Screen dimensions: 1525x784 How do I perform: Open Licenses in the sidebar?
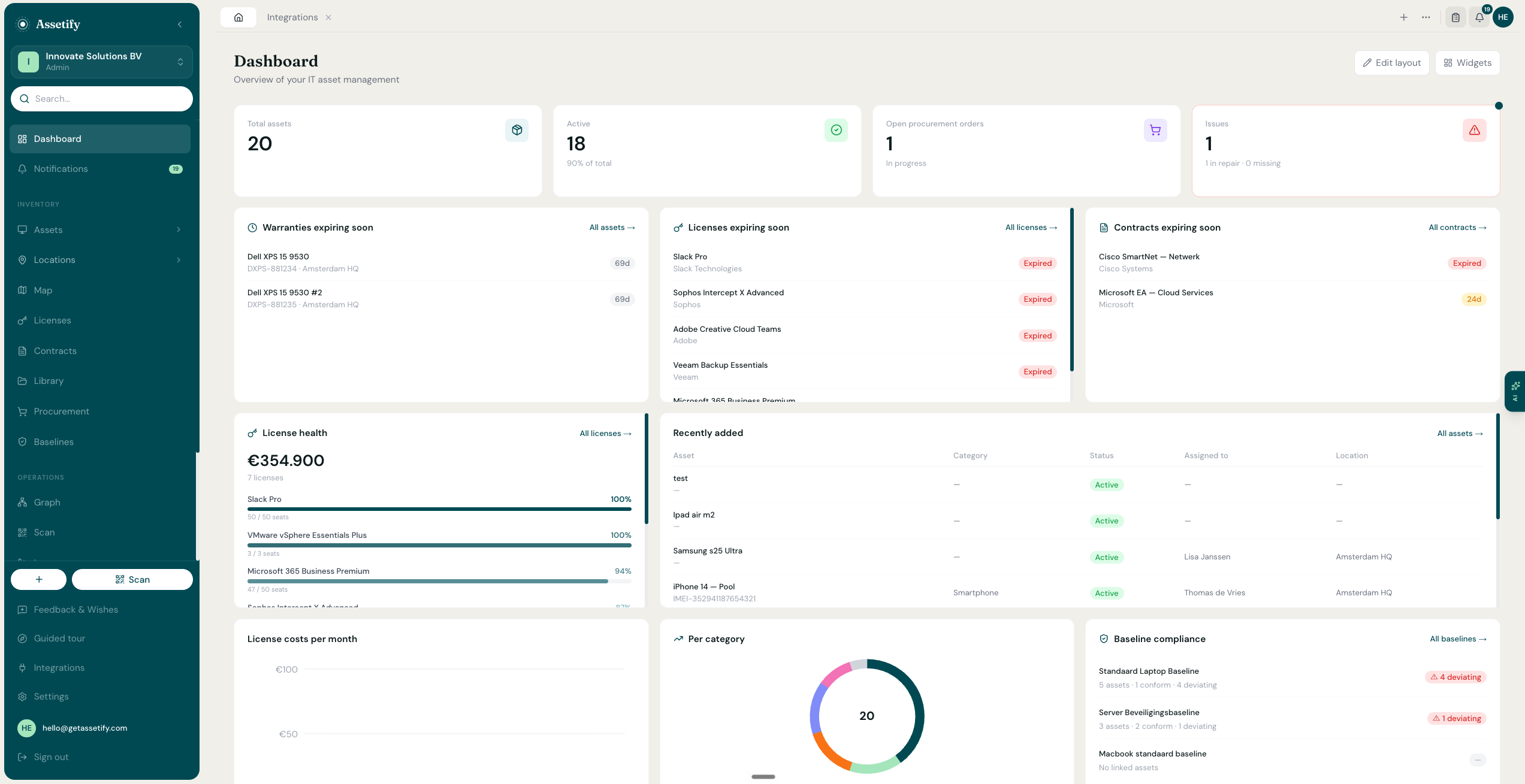pyautogui.click(x=100, y=320)
